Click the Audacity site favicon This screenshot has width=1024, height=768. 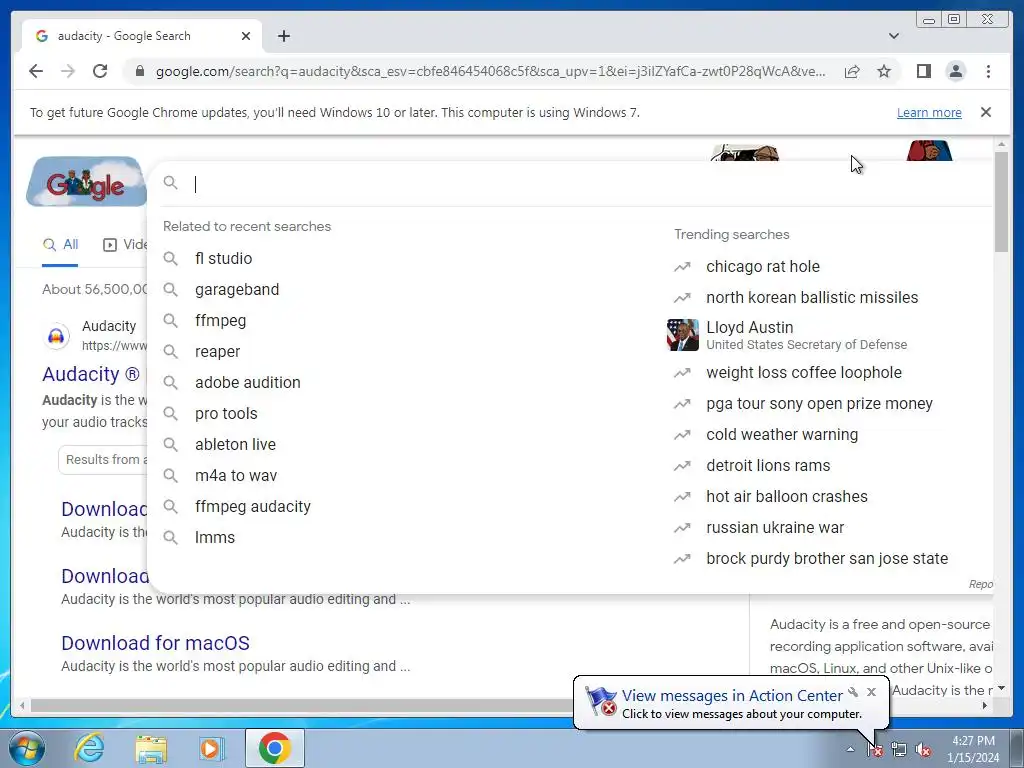pos(56,336)
